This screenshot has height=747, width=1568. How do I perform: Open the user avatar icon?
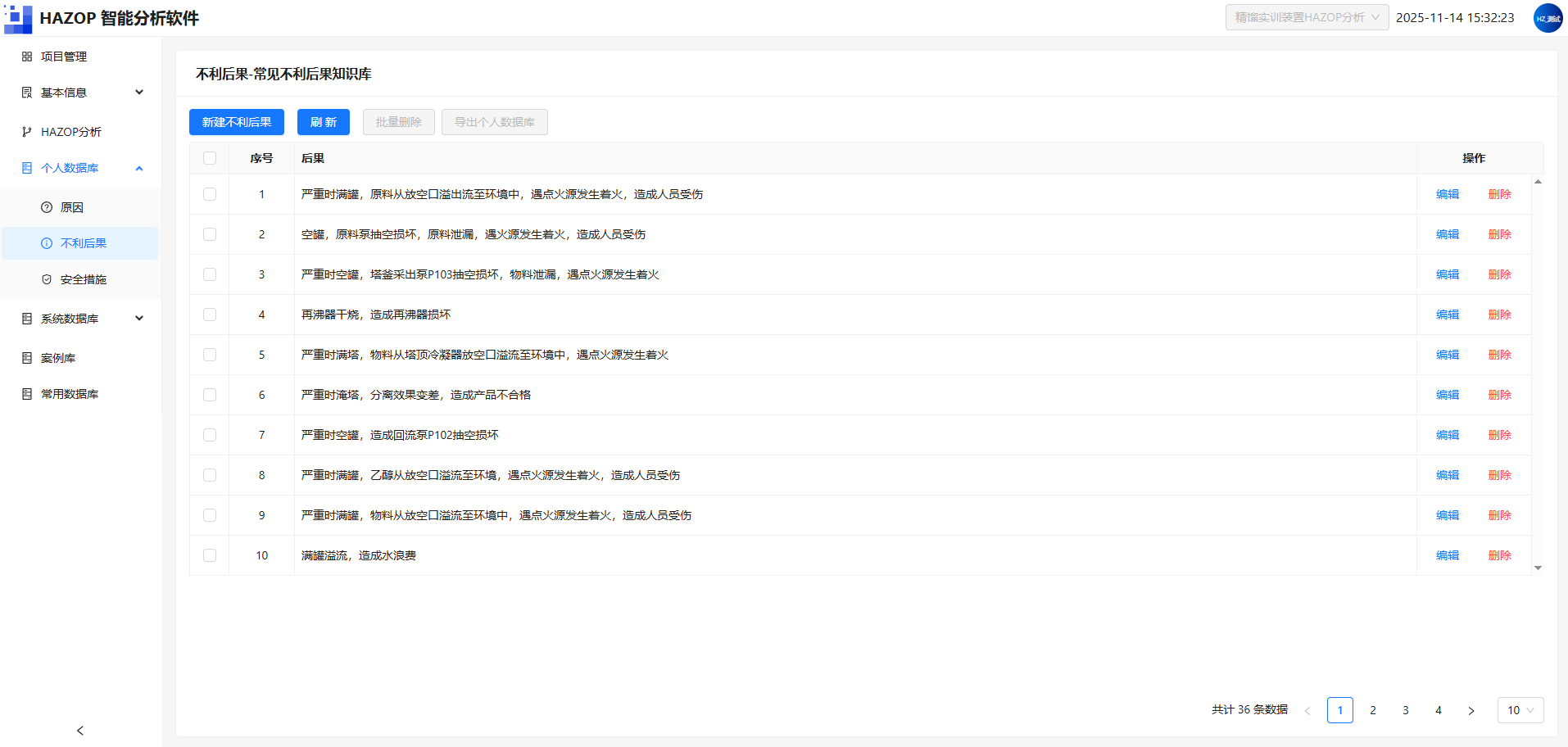[1548, 18]
